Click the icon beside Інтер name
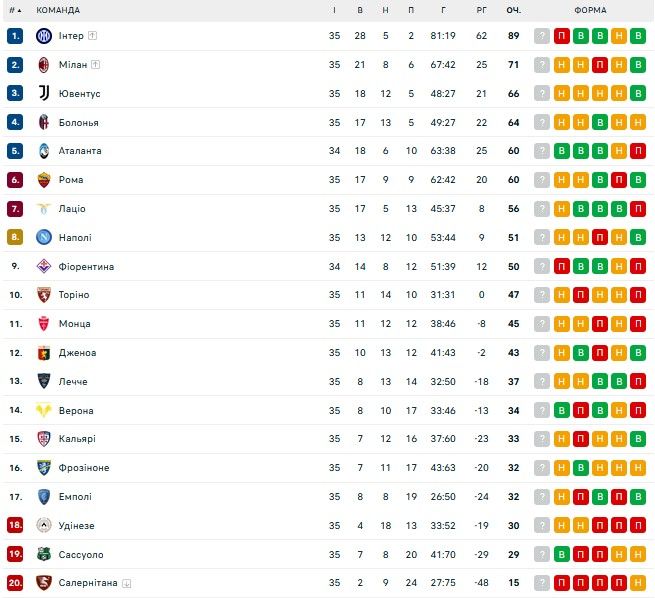The image size is (655, 598). pos(93,36)
